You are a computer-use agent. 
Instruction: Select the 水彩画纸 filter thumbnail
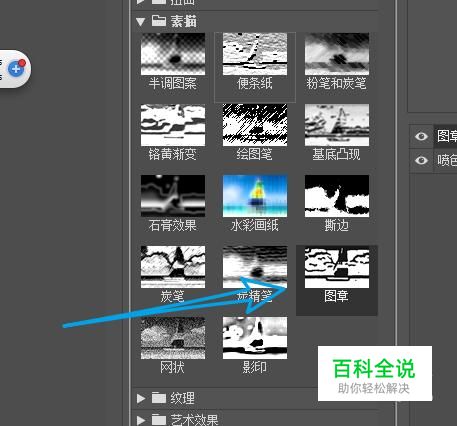pos(255,196)
